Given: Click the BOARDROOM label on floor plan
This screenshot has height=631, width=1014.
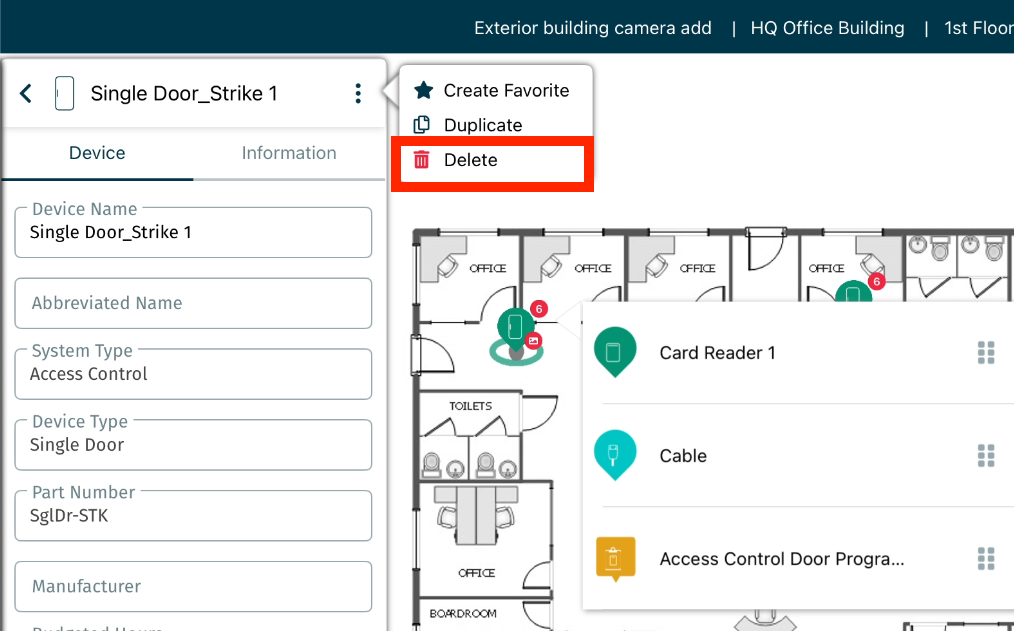Looking at the screenshot, I should [463, 614].
